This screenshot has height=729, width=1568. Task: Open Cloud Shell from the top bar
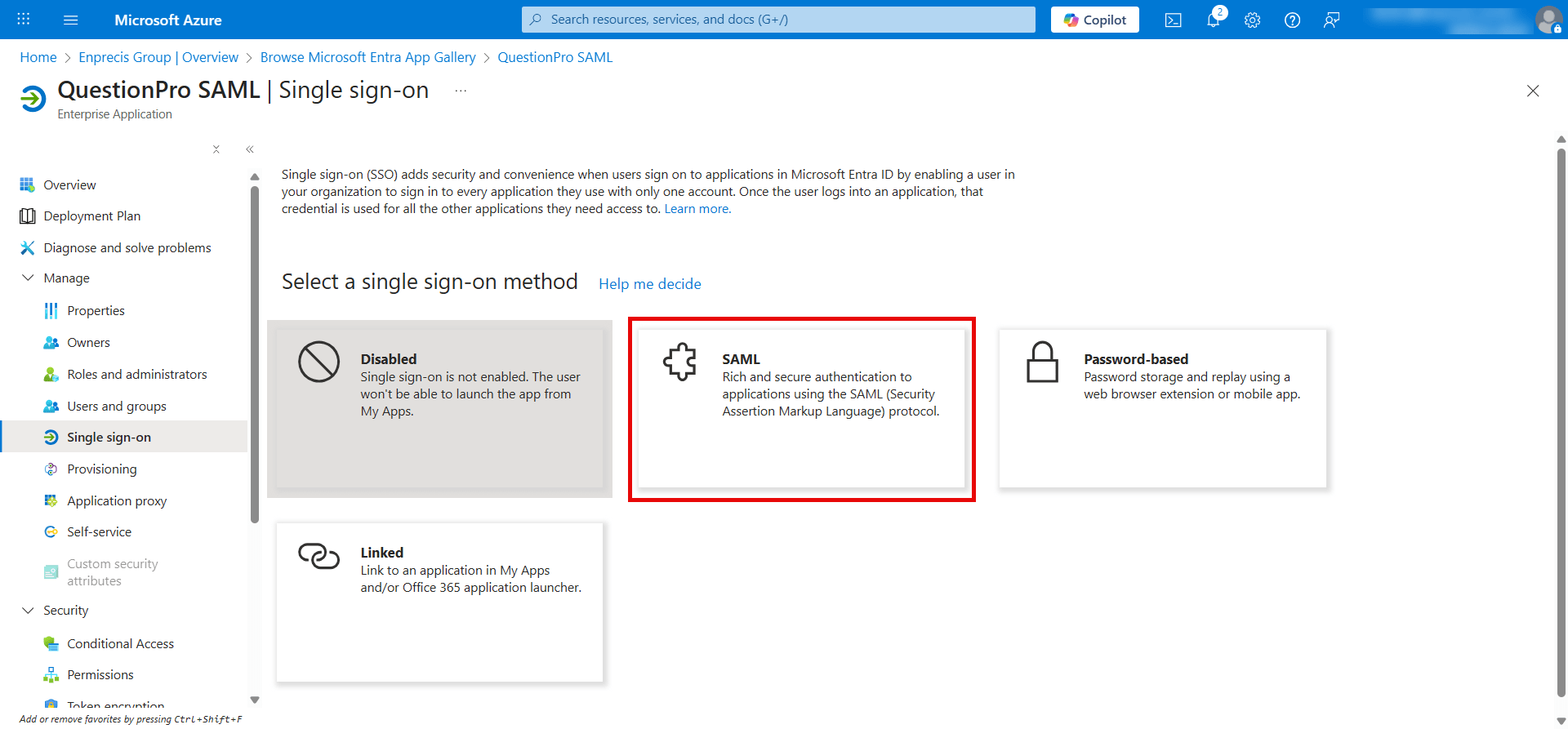(1174, 20)
